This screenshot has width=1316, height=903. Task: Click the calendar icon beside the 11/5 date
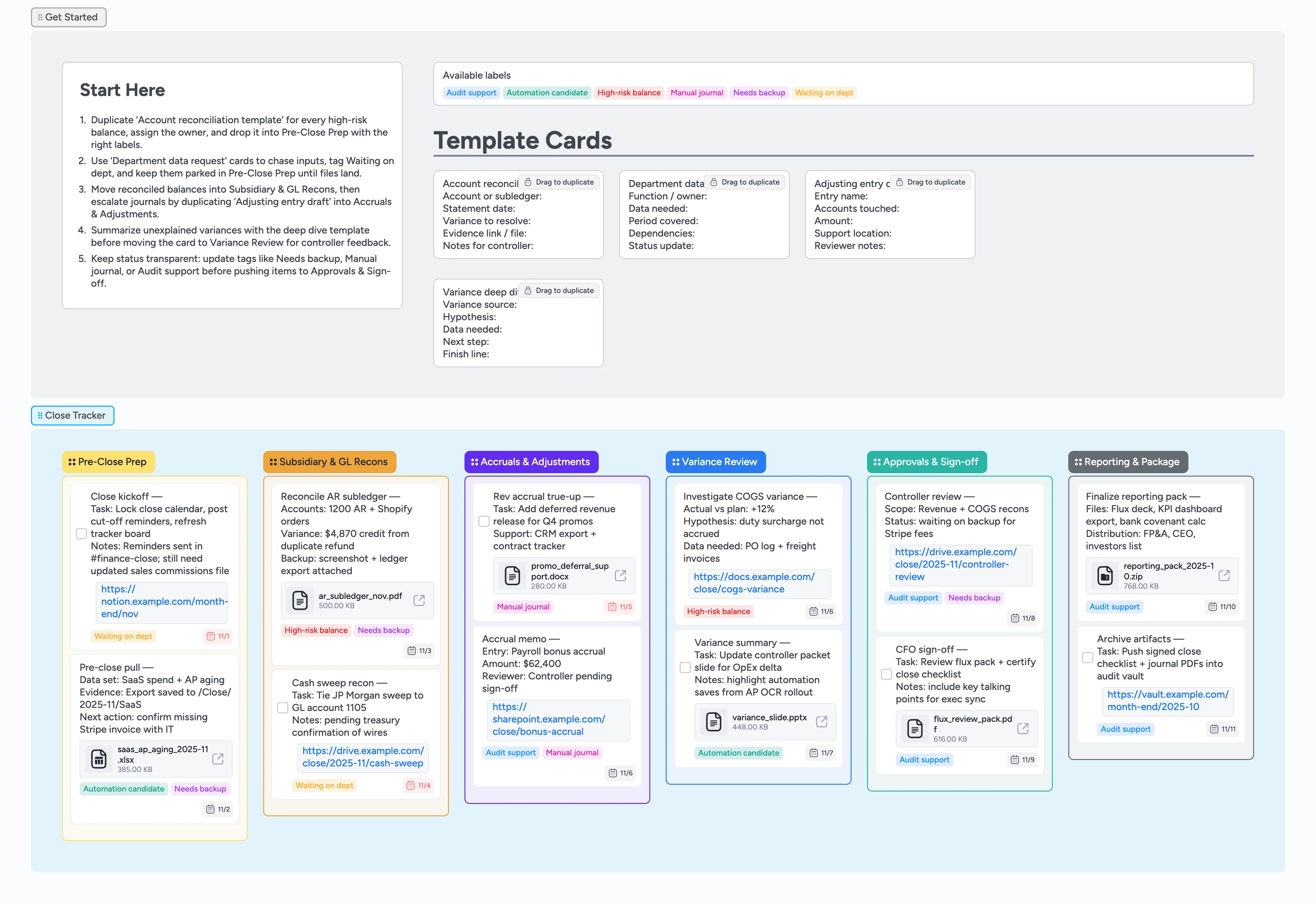[x=613, y=607]
